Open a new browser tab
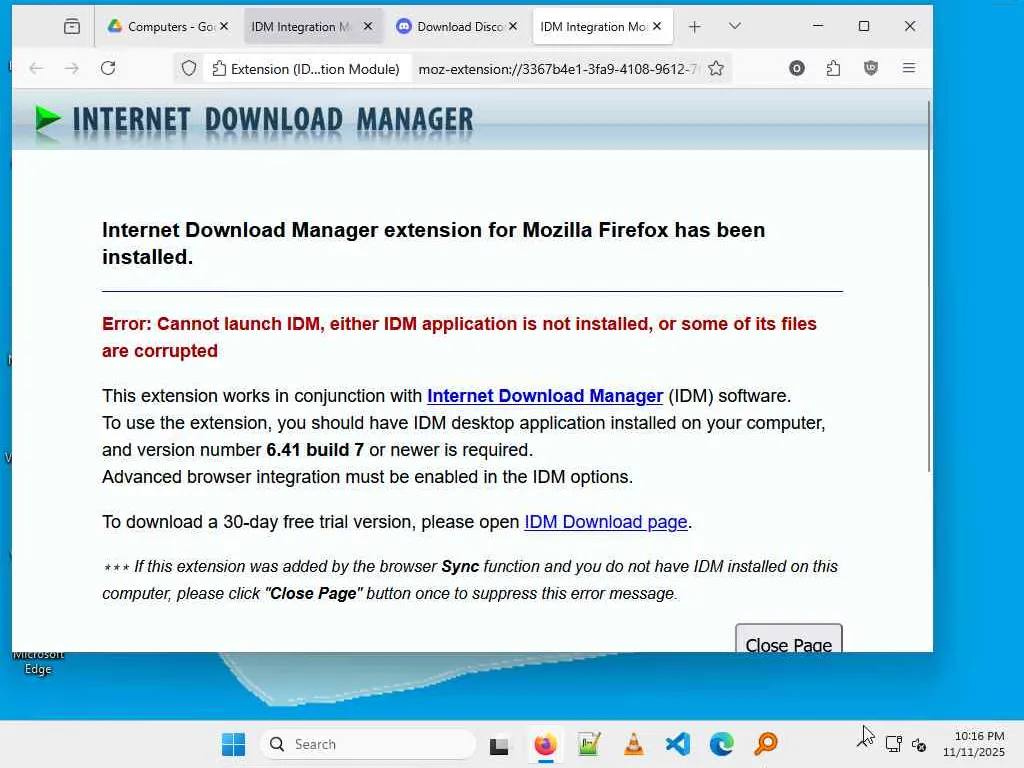1024x768 pixels. 695,27
